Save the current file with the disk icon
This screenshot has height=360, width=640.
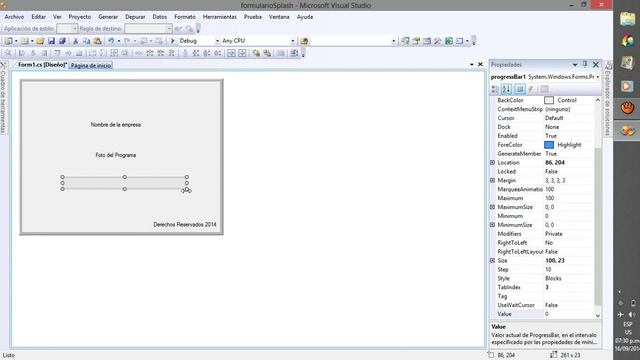click(51, 41)
